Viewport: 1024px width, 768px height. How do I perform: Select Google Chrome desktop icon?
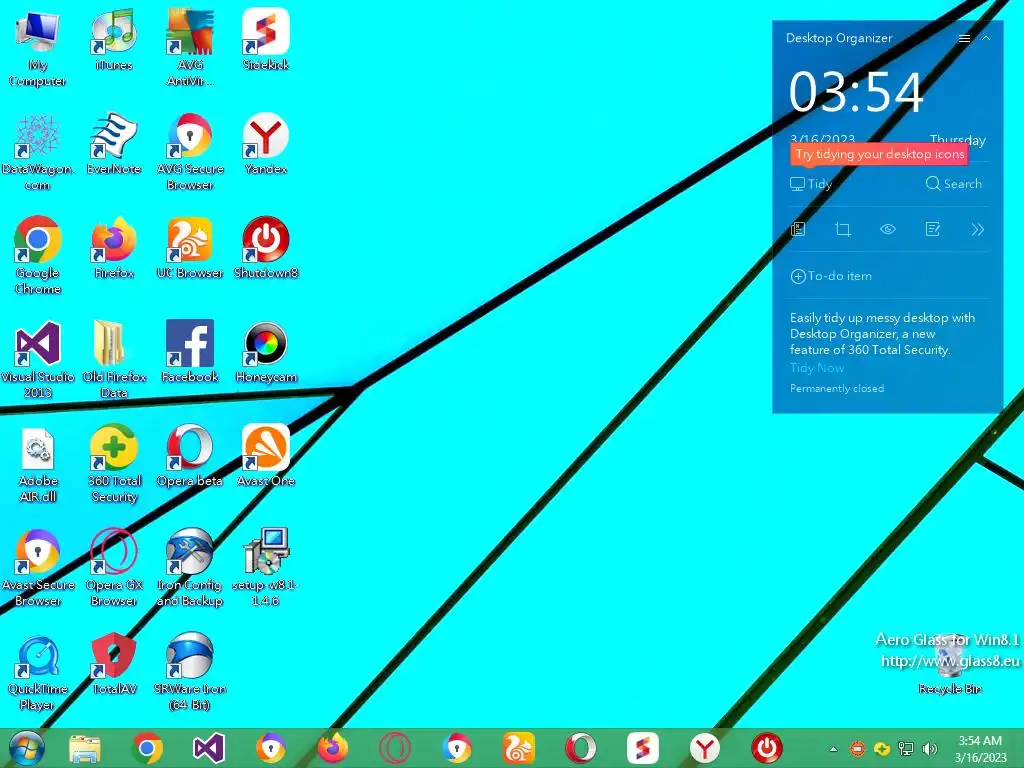point(37,255)
